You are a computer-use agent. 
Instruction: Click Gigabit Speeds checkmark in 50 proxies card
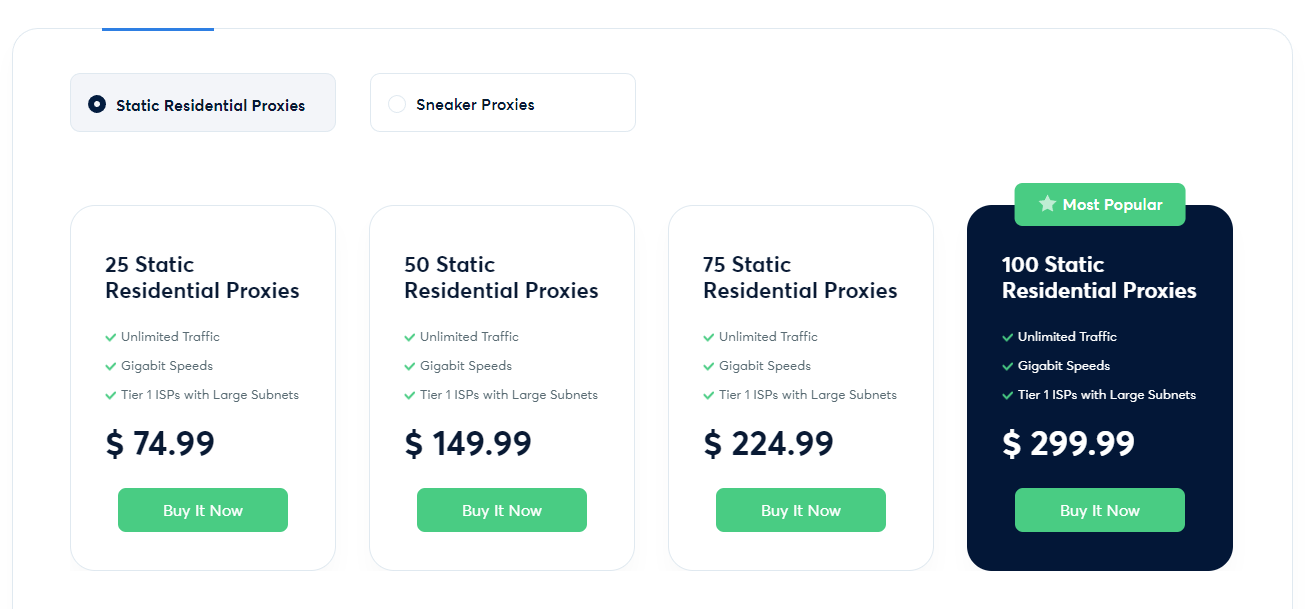(410, 366)
